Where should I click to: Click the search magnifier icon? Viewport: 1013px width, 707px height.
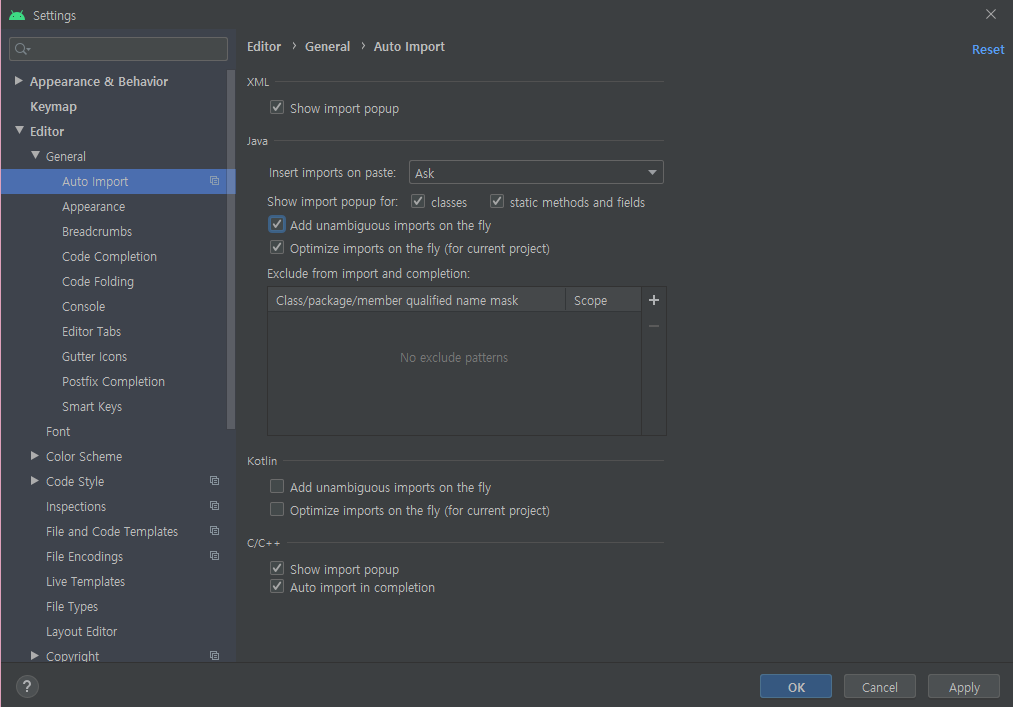click(22, 48)
